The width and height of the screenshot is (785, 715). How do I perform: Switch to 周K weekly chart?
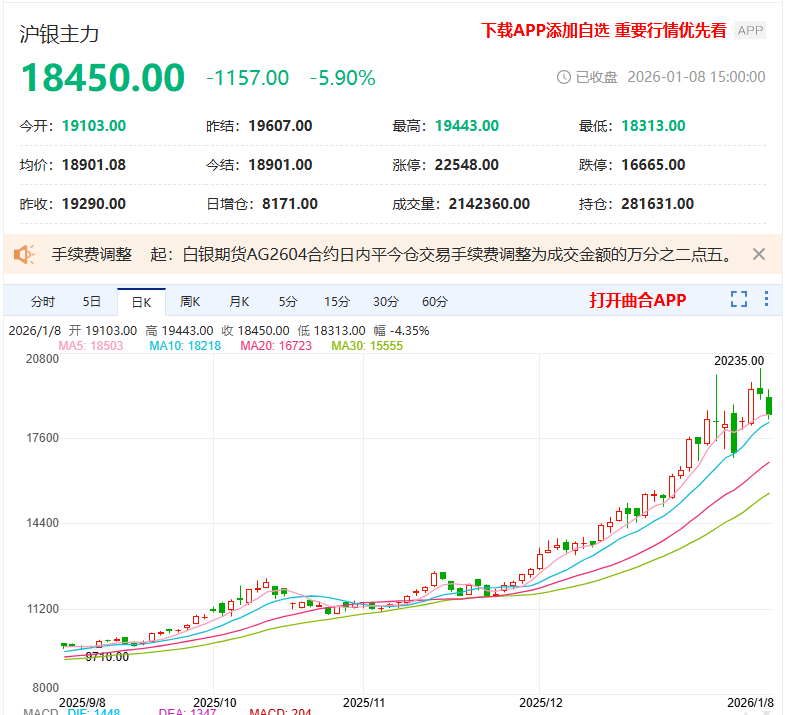point(190,301)
